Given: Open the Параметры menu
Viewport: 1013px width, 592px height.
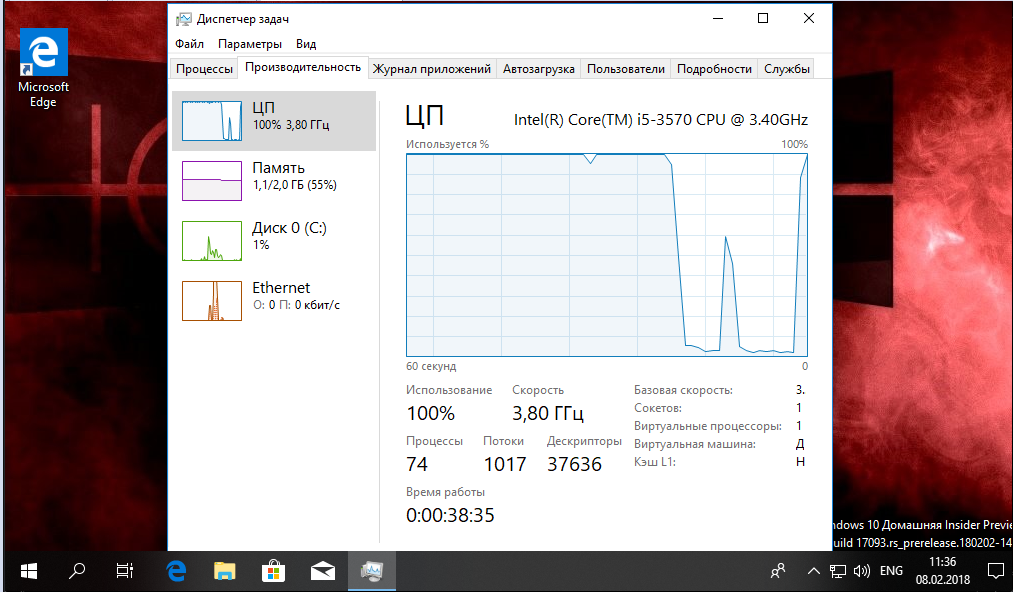Looking at the screenshot, I should coord(249,44).
